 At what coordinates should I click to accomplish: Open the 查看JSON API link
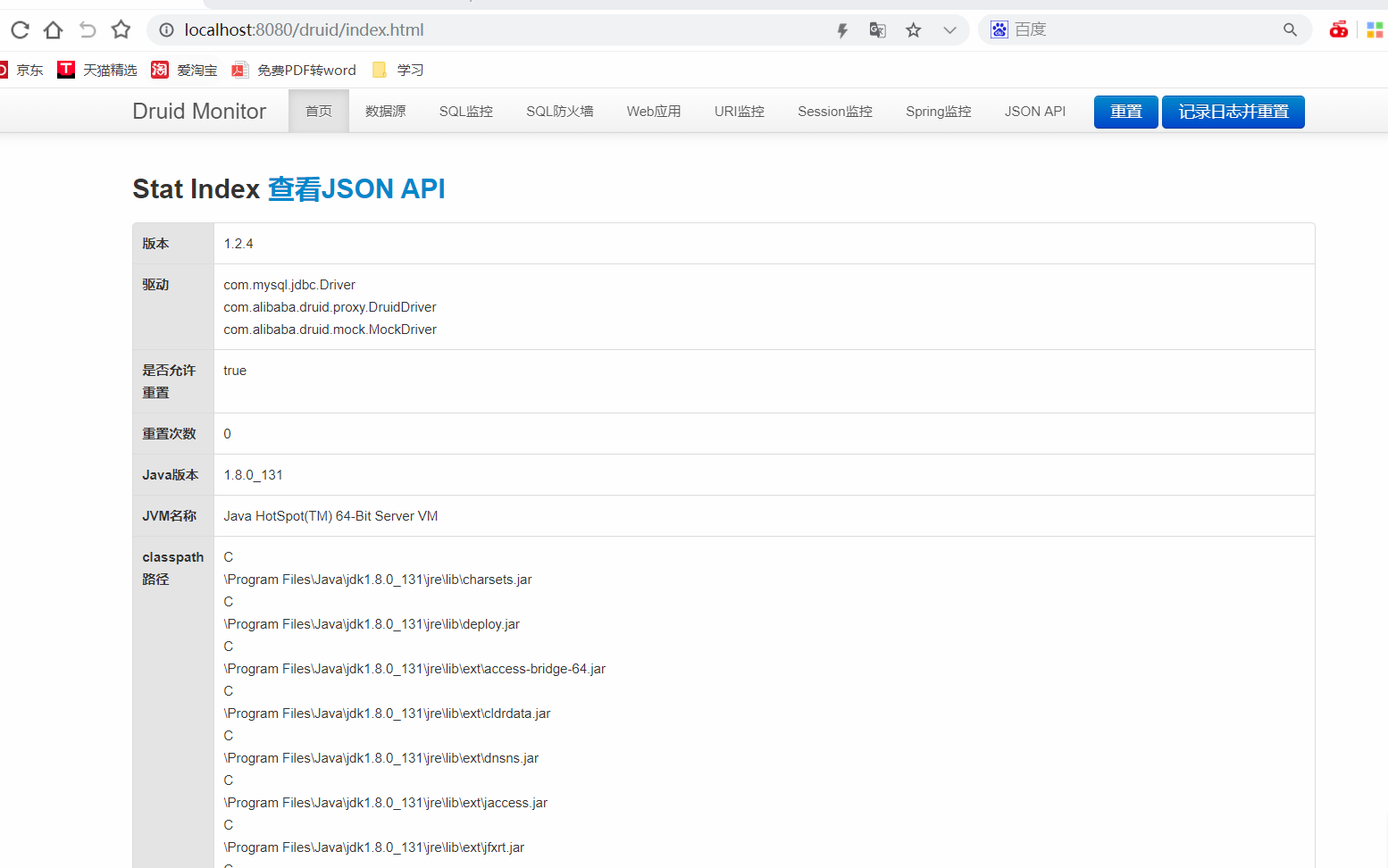[356, 188]
